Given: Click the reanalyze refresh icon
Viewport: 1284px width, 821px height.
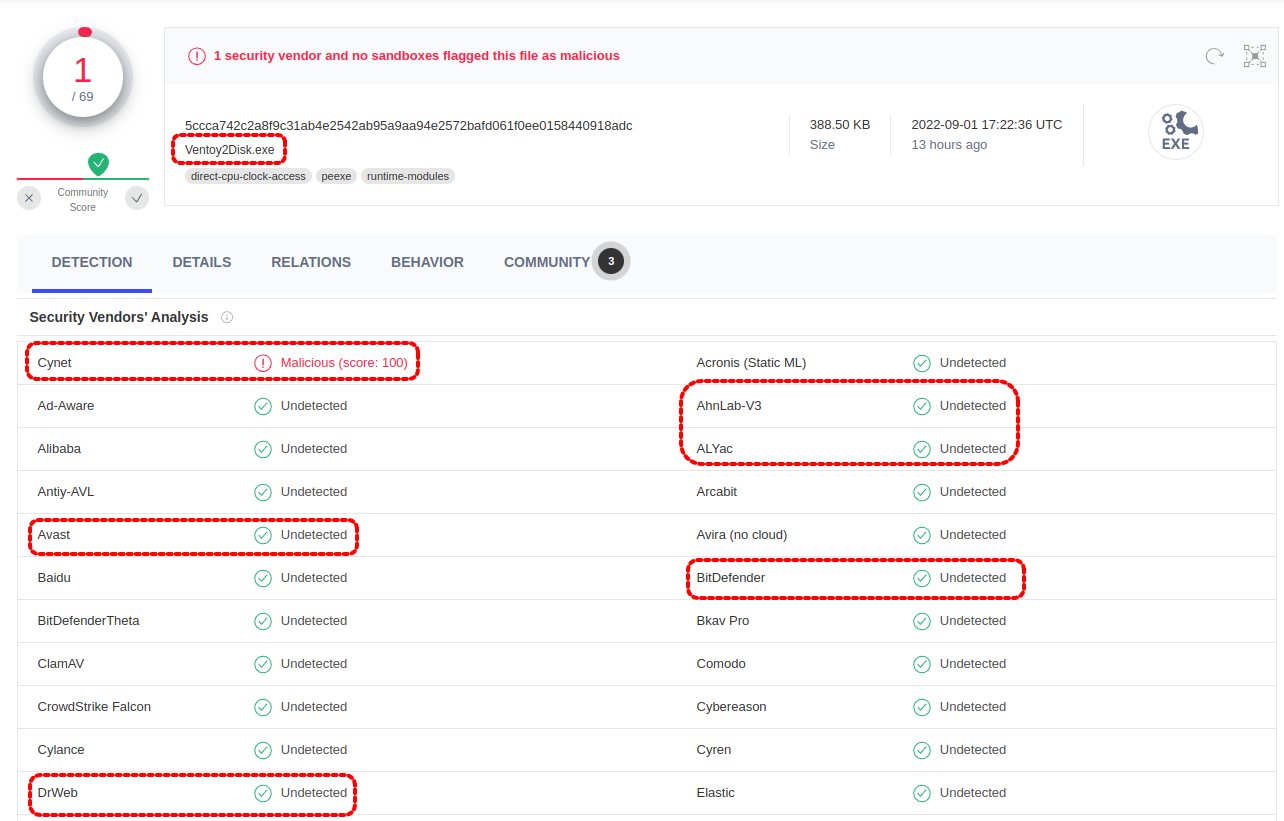Looking at the screenshot, I should click(1214, 56).
